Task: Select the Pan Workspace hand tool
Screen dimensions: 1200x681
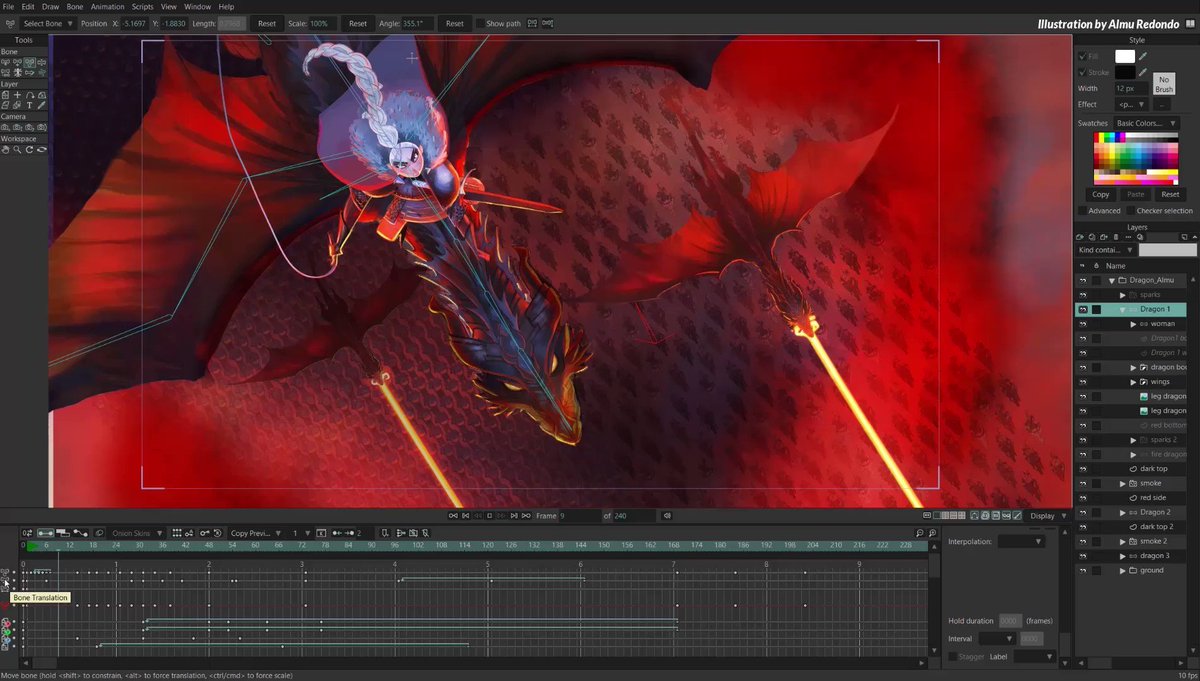Action: click(5, 150)
